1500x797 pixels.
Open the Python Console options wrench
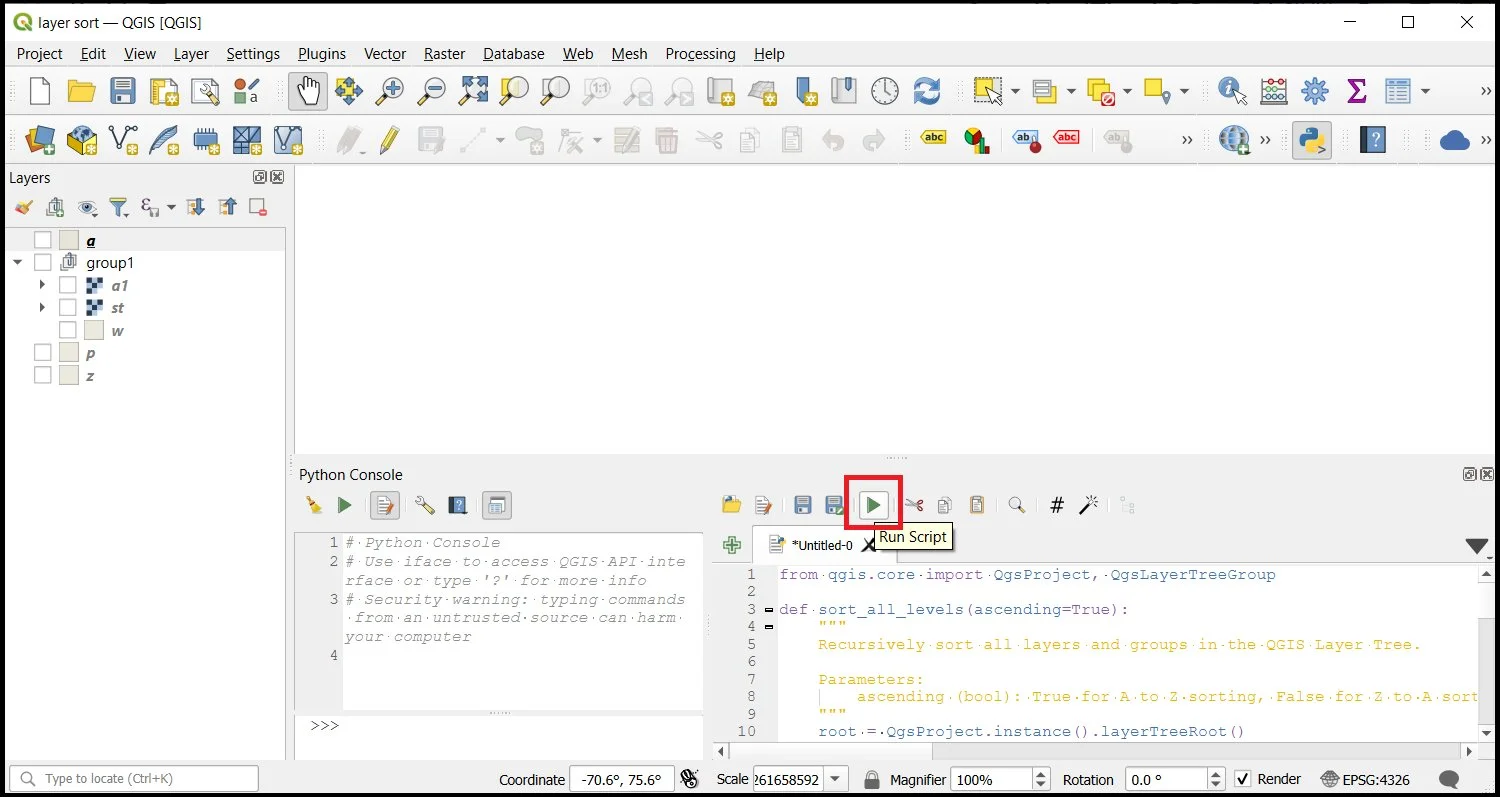pyautogui.click(x=424, y=505)
